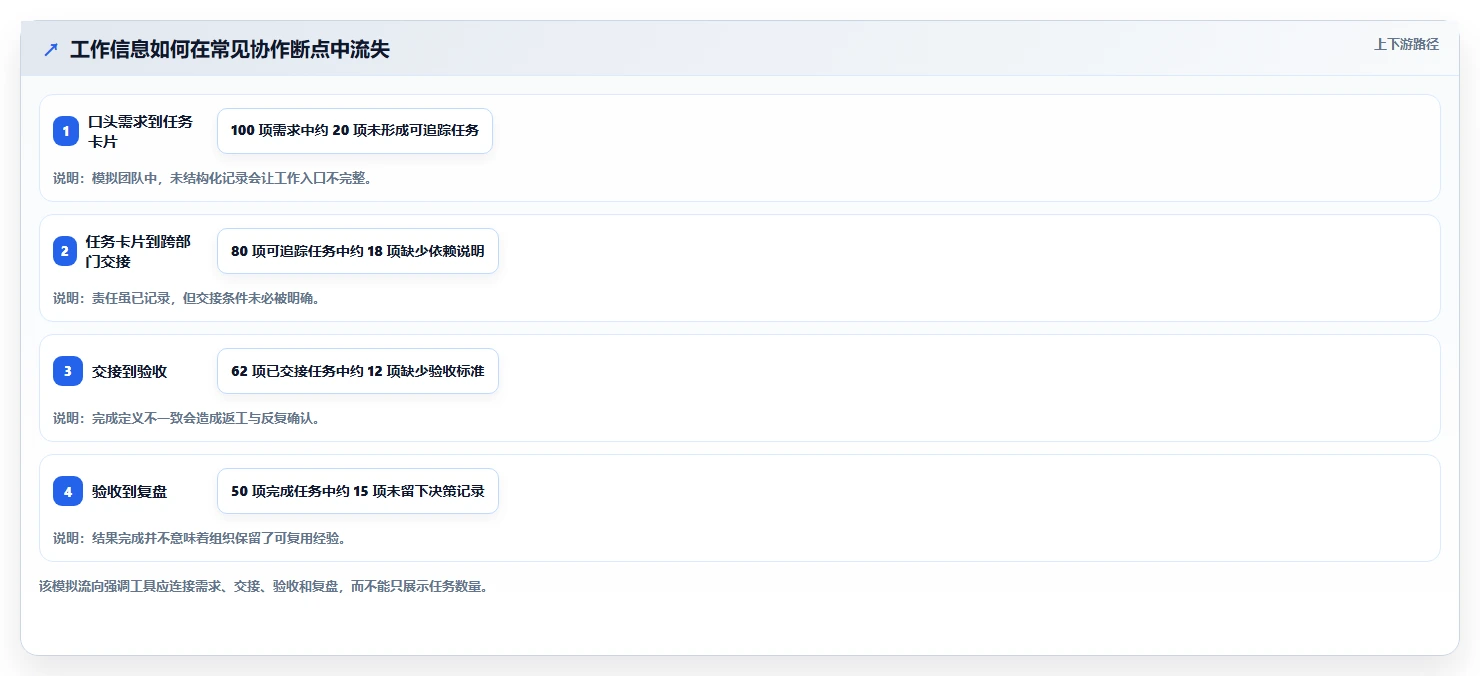Select the 交接到验收 step label

pos(129,371)
